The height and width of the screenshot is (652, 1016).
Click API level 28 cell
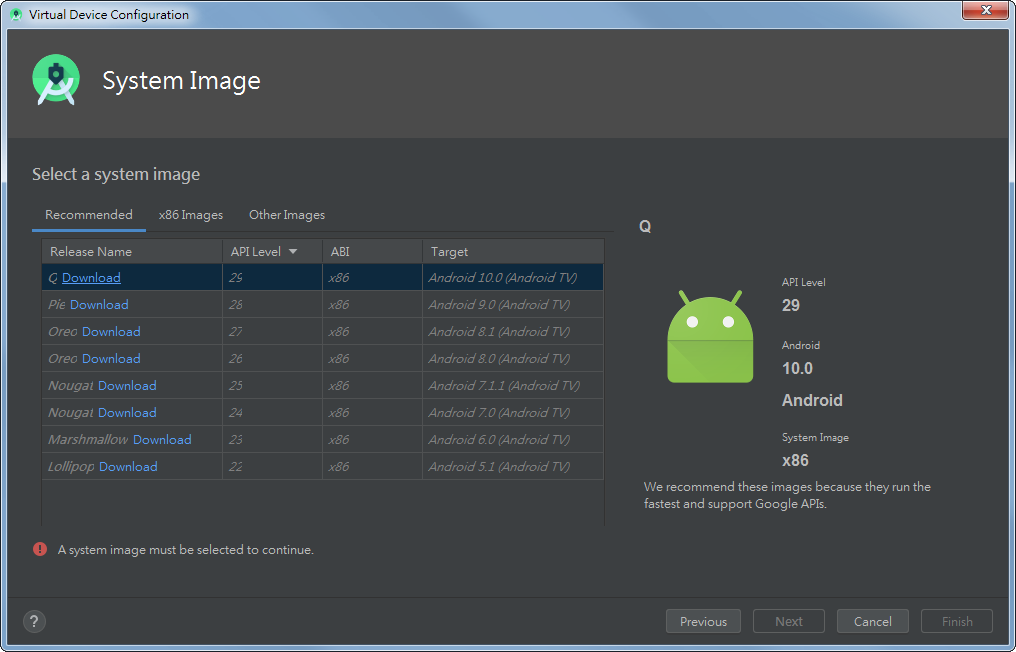[x=273, y=305]
